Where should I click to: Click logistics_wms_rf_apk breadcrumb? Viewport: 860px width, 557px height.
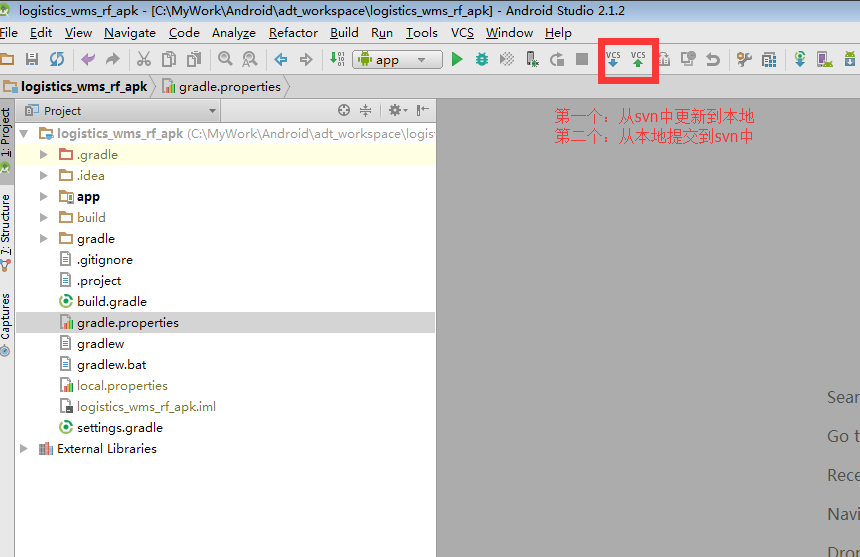77,87
